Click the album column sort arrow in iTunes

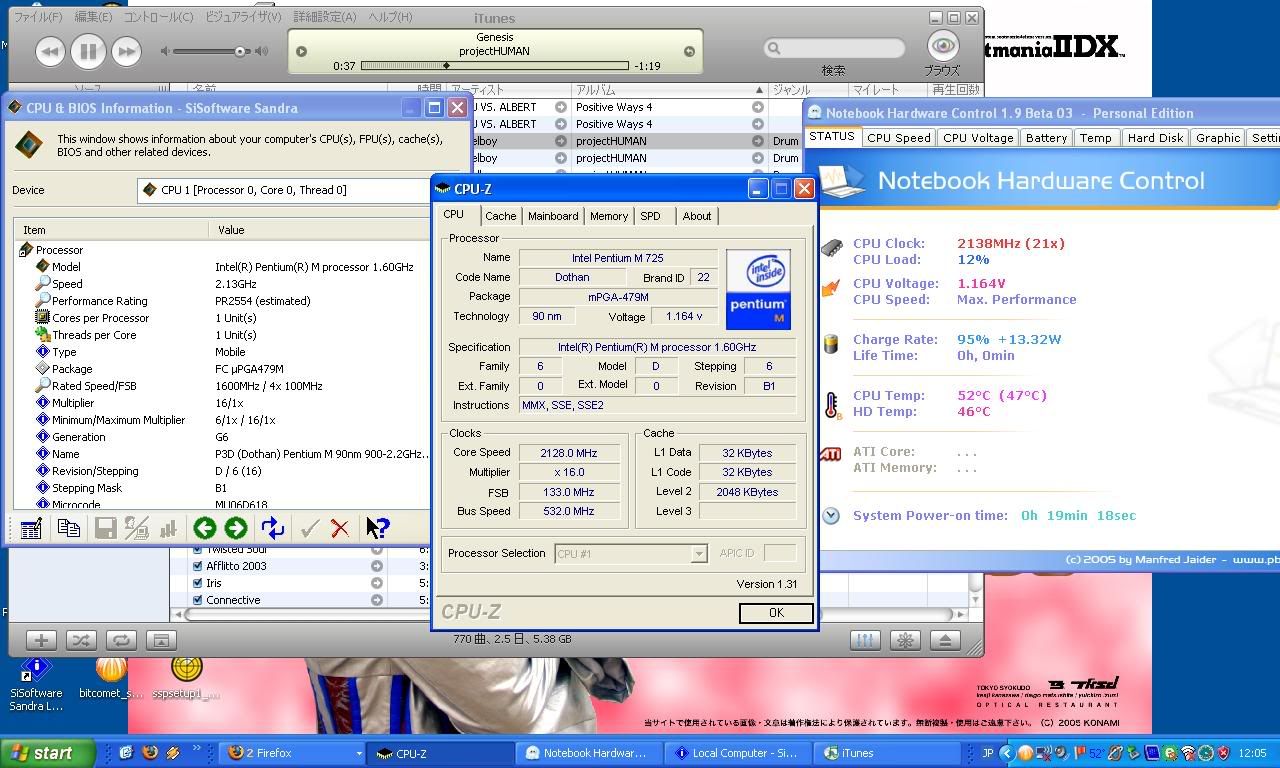pos(760,90)
